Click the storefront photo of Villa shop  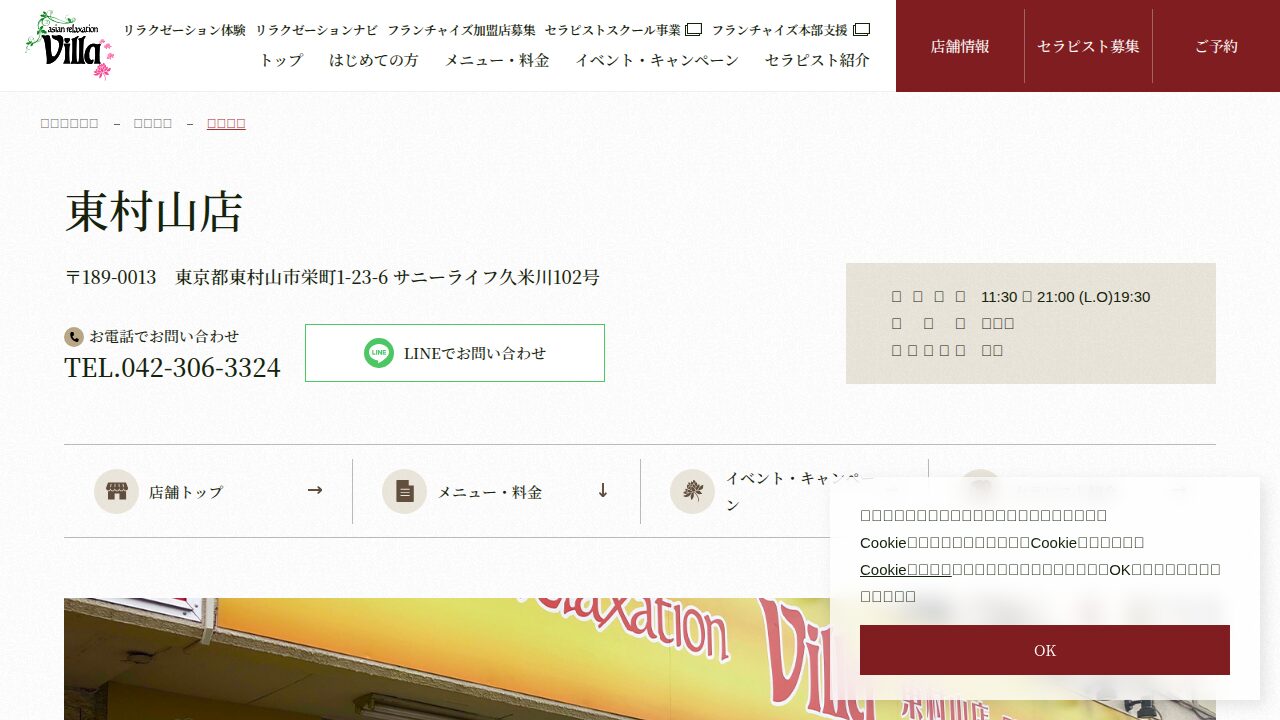click(x=640, y=659)
